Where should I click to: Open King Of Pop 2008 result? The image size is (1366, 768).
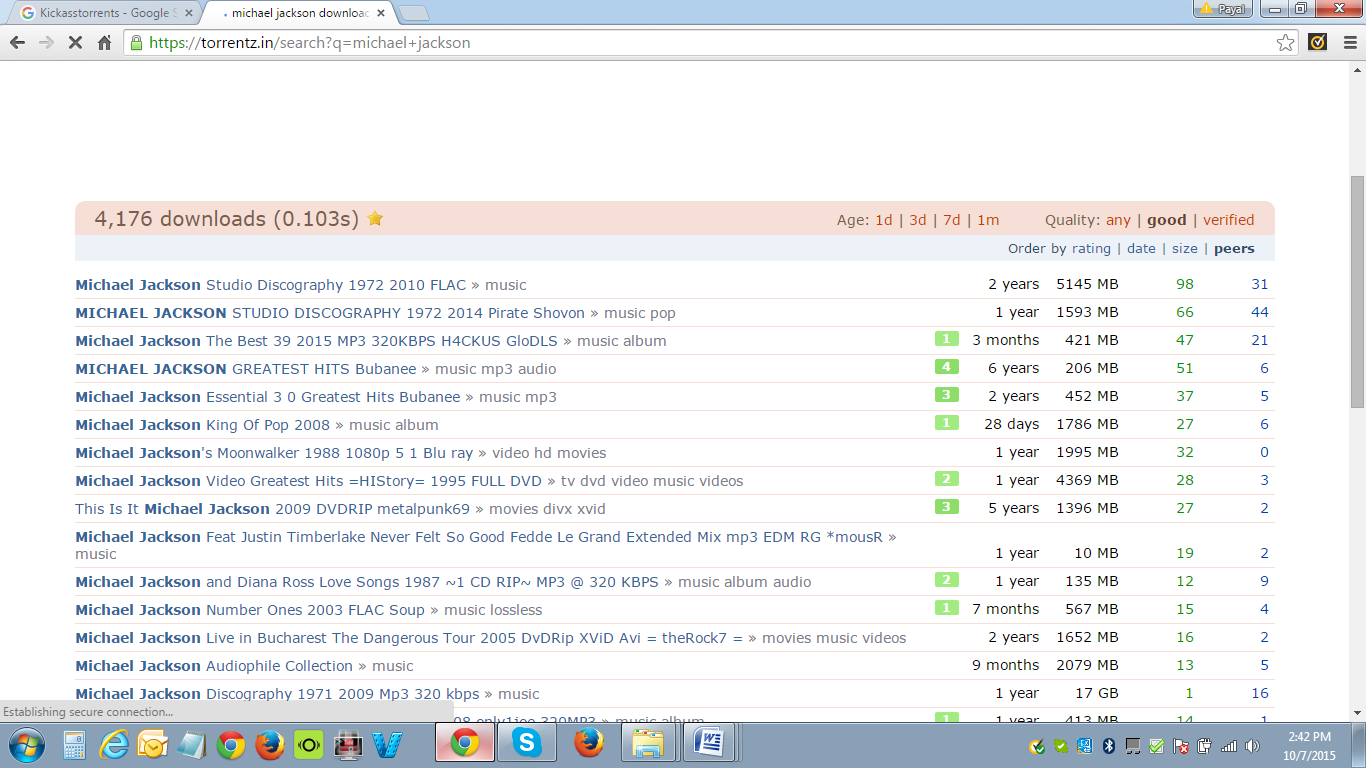202,425
